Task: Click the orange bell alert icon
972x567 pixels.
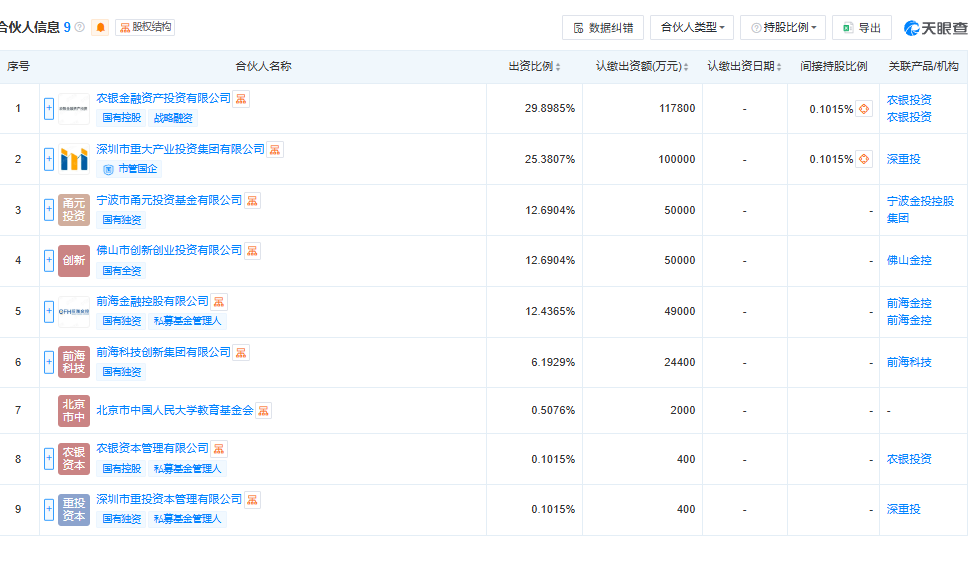Action: [x=100, y=27]
